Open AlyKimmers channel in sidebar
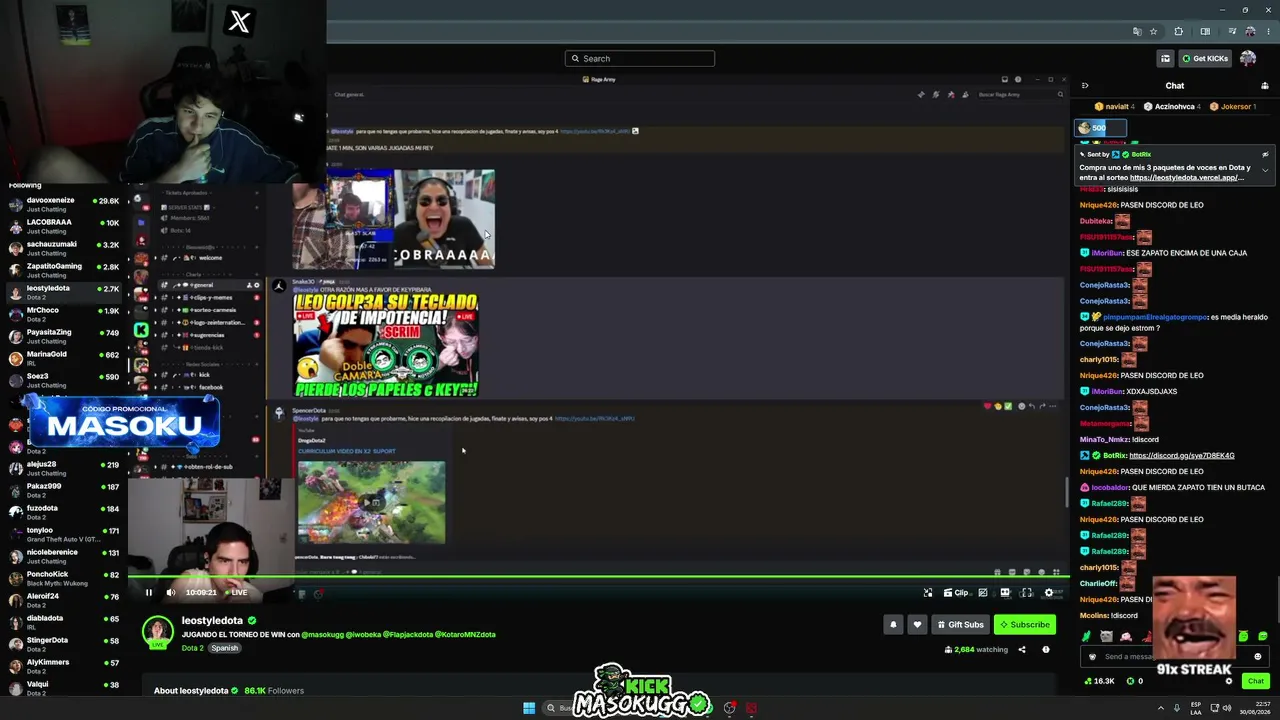This screenshot has height=720, width=1280. 65,666
